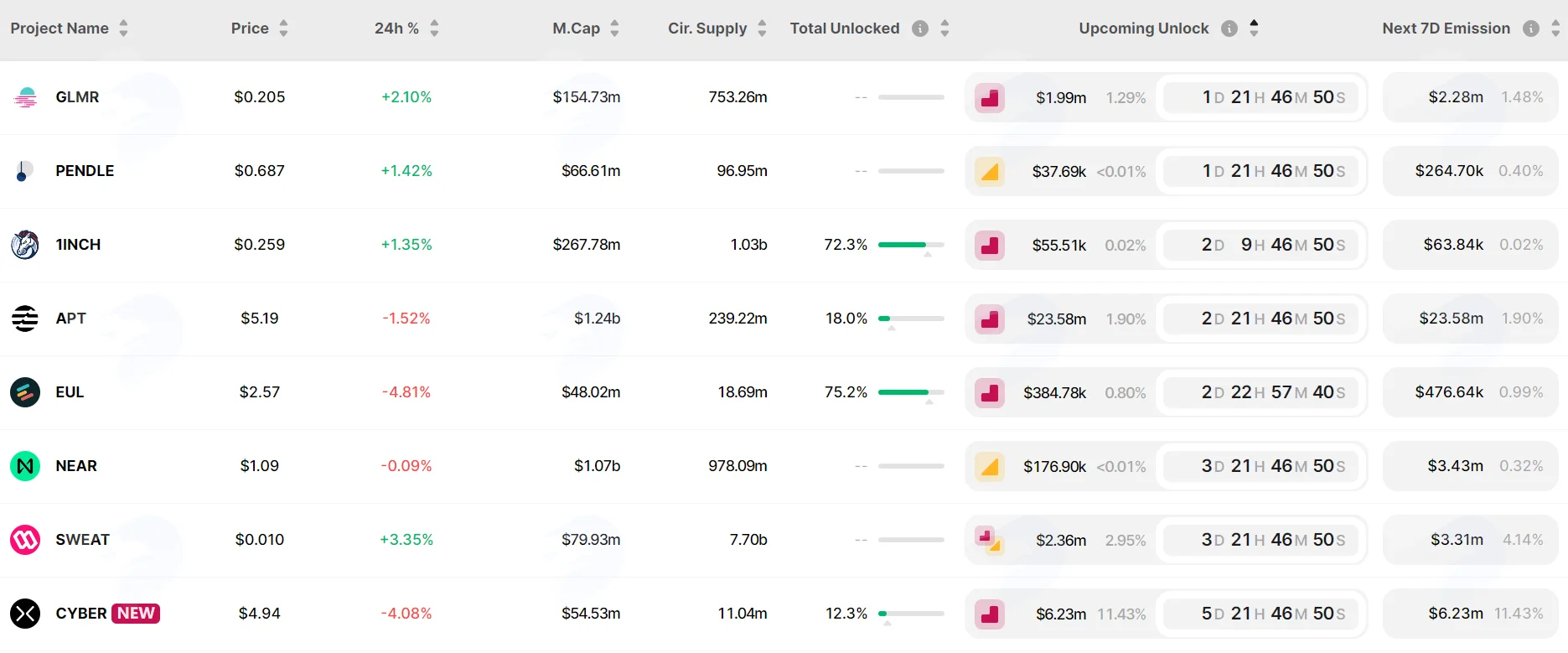
Task: Sort by Cir. Supply arrows
Action: 762,29
